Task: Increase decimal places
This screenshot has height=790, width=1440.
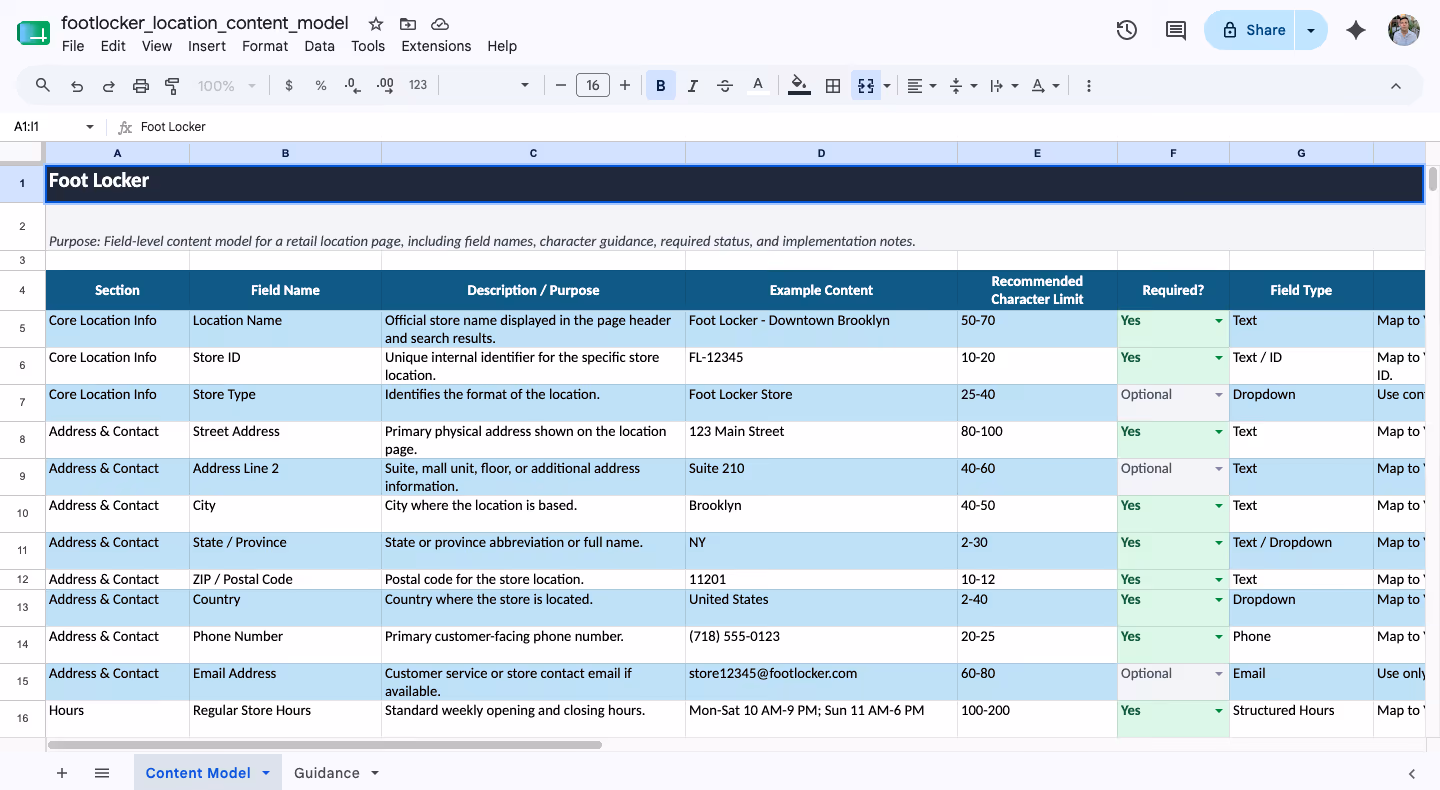Action: click(385, 86)
